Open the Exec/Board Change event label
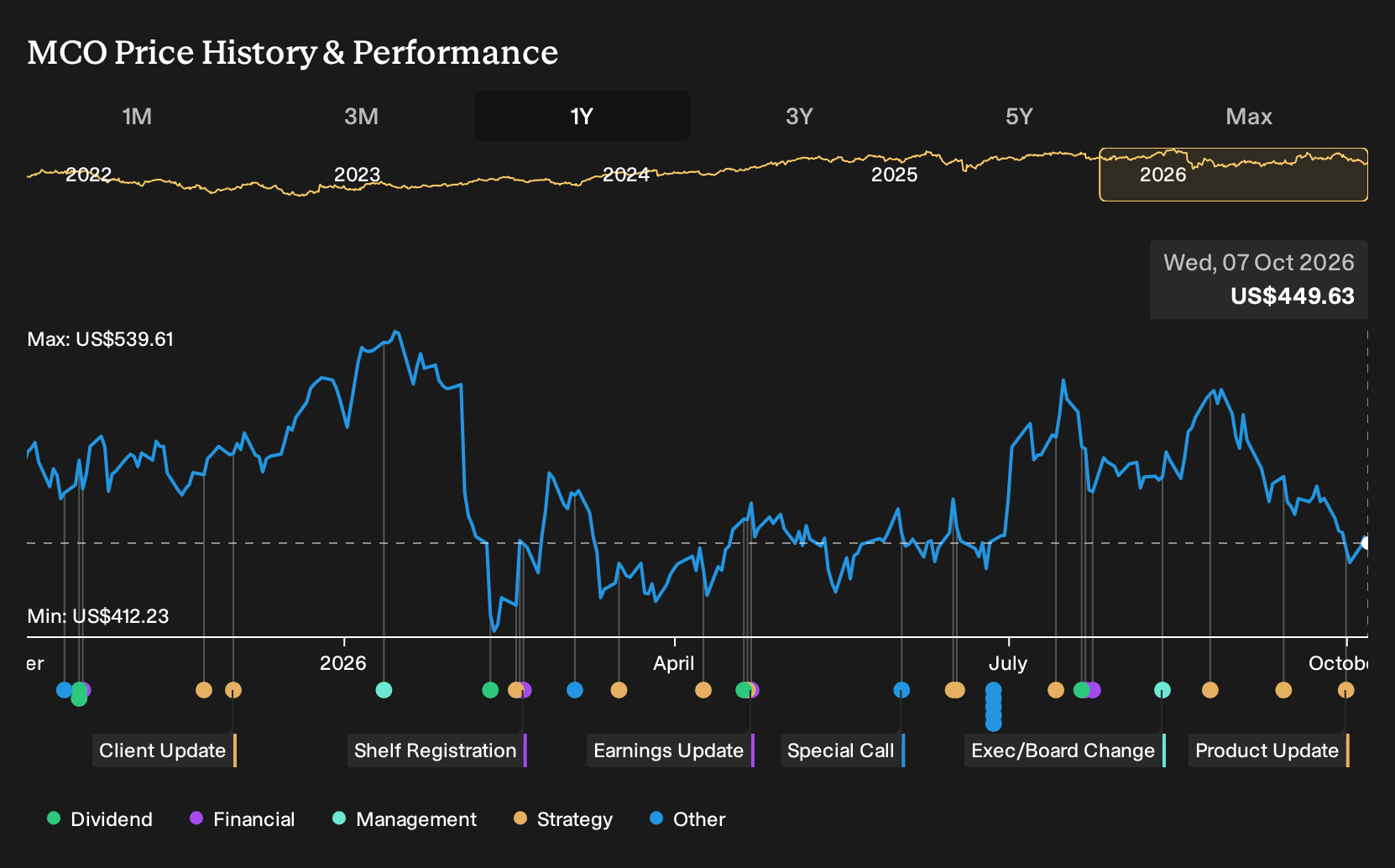 tap(1064, 750)
